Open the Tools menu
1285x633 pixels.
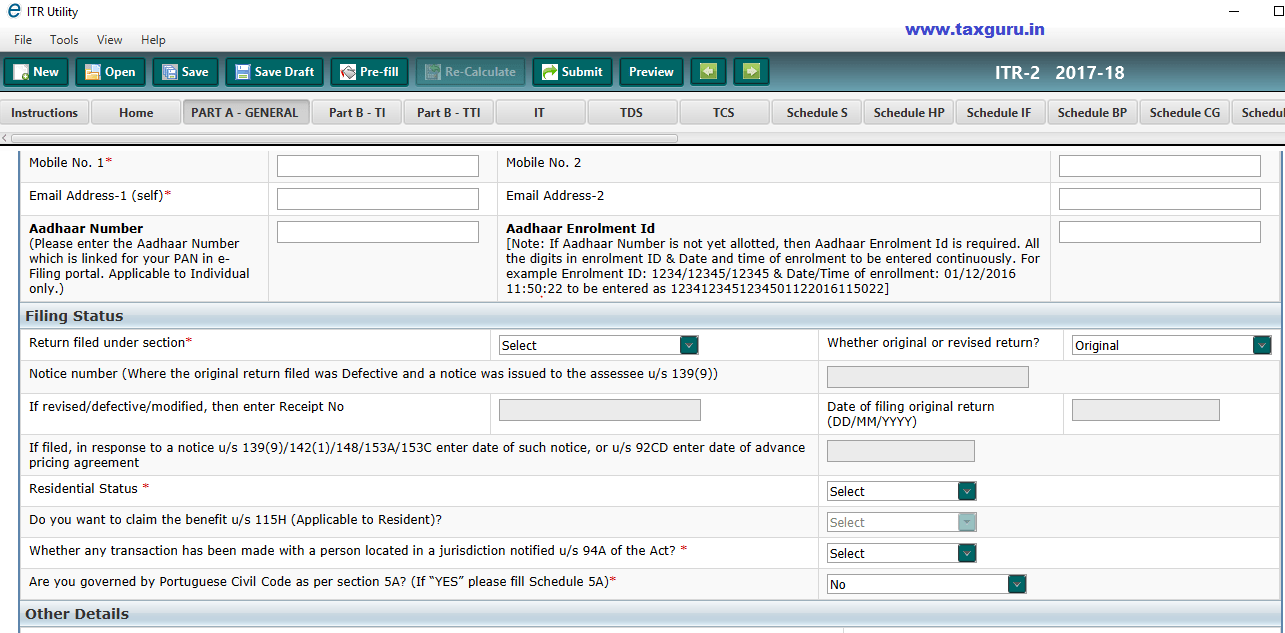tap(63, 40)
